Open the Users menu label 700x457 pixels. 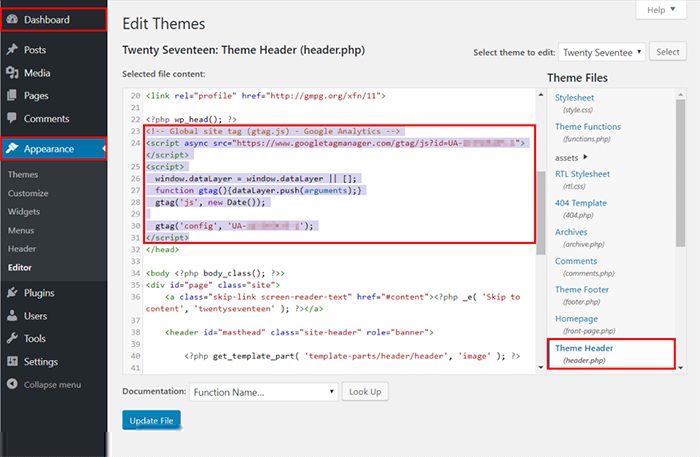pyautogui.click(x=35, y=316)
